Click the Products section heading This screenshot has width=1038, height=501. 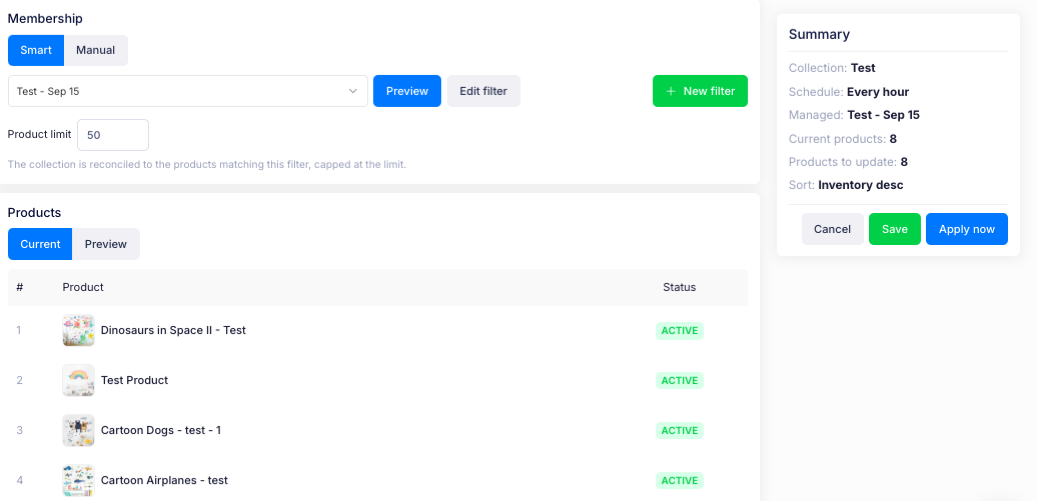pos(34,212)
